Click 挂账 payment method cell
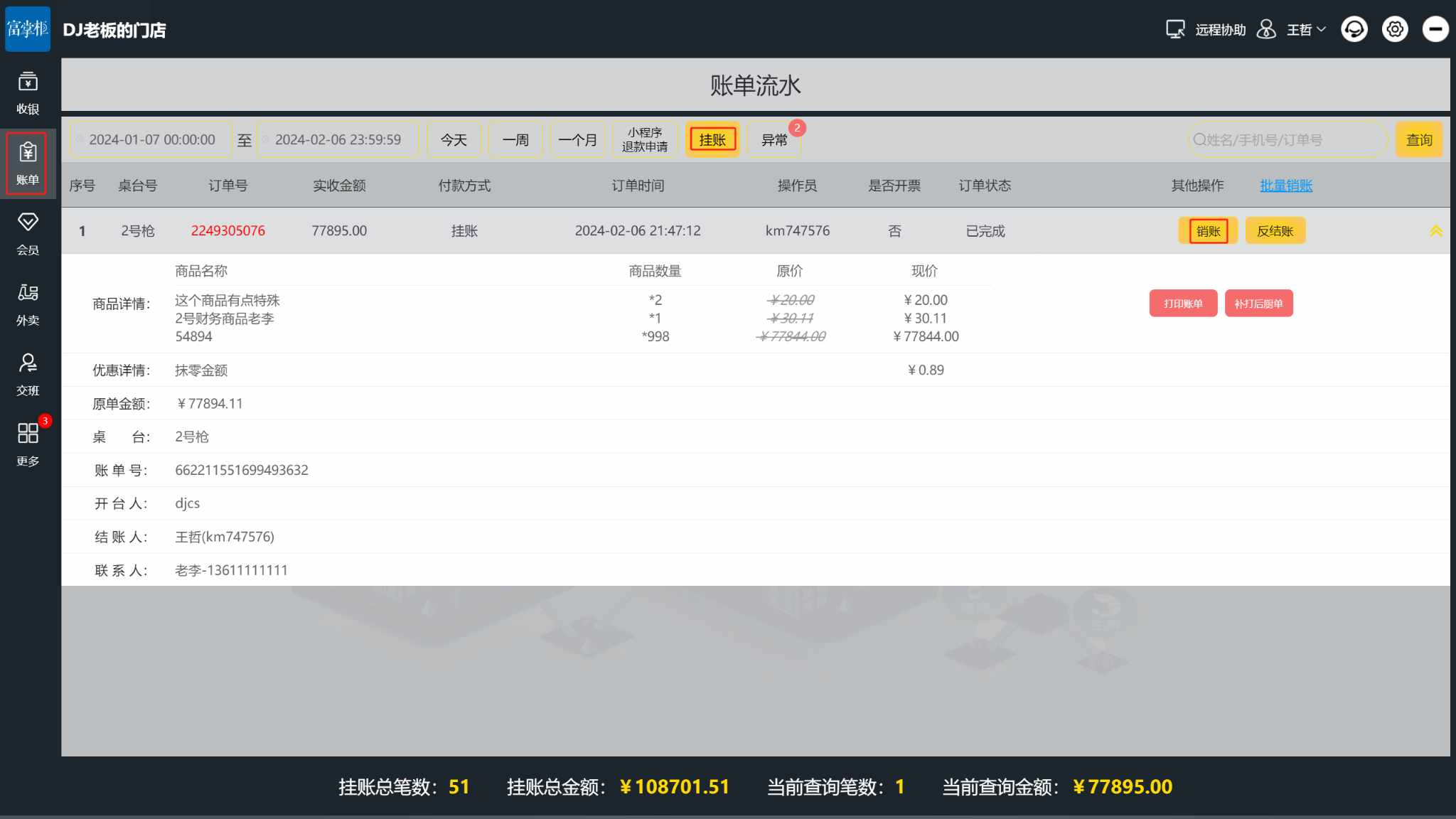The width and height of the screenshot is (1456, 819). click(464, 231)
